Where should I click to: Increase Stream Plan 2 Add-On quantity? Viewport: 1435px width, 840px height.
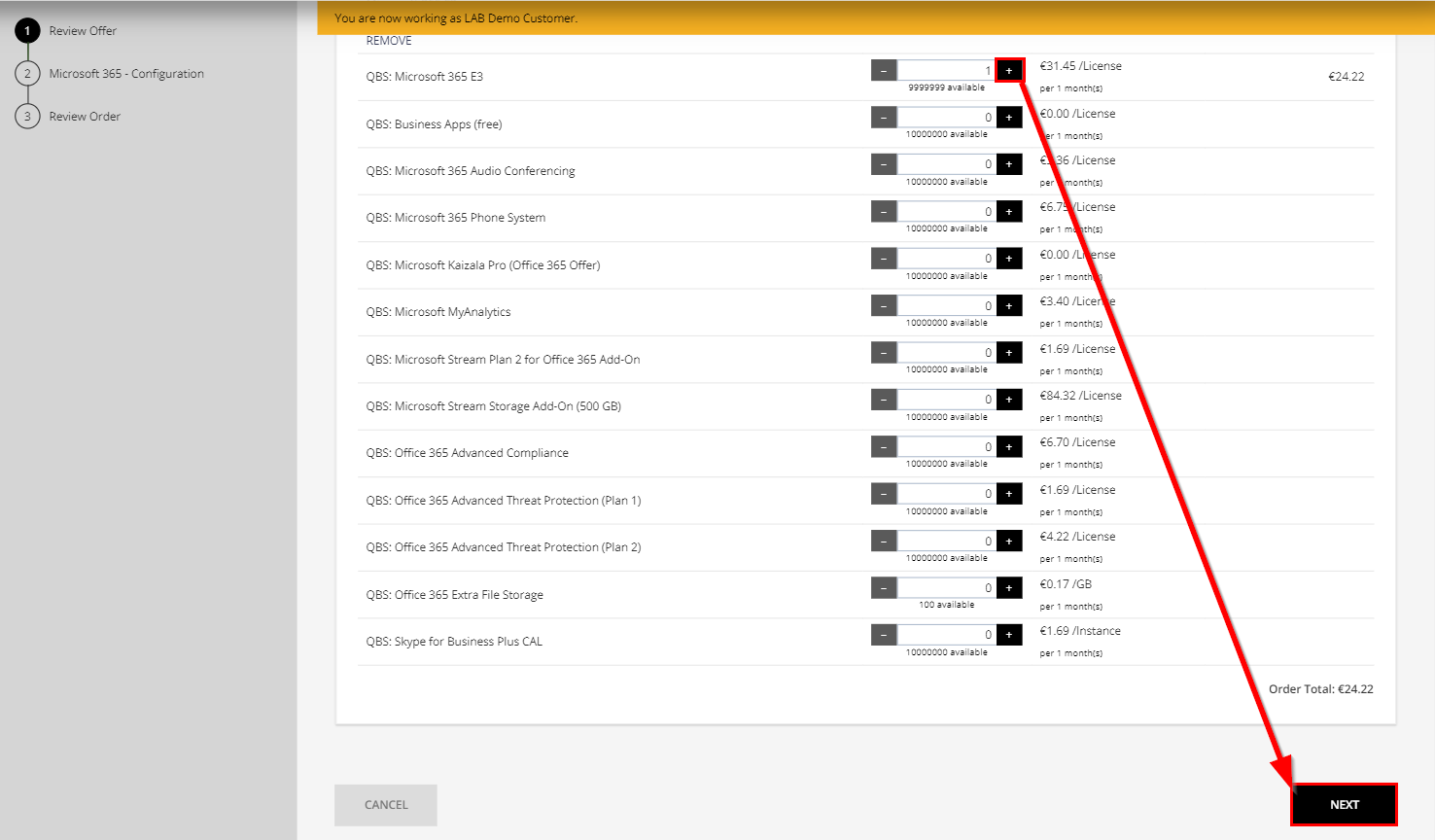[x=1009, y=353]
